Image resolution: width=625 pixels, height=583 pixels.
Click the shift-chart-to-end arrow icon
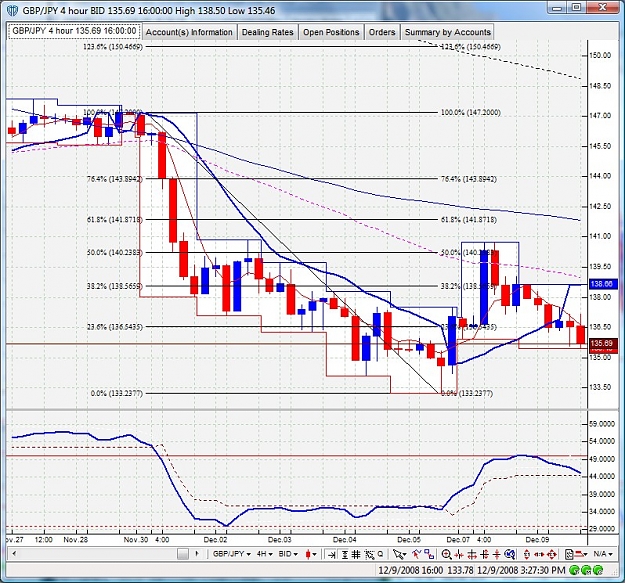tap(331, 554)
